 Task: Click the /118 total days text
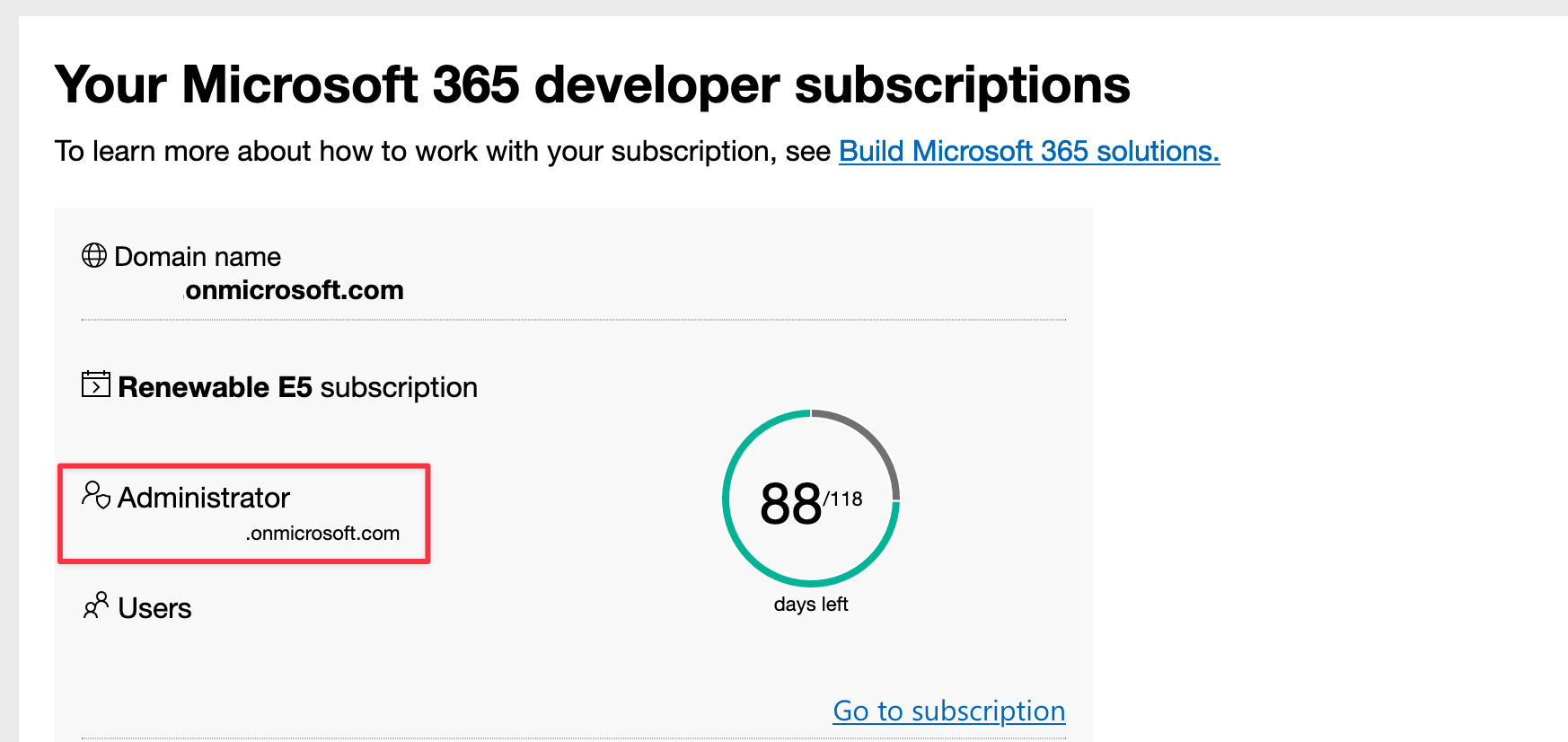[843, 499]
